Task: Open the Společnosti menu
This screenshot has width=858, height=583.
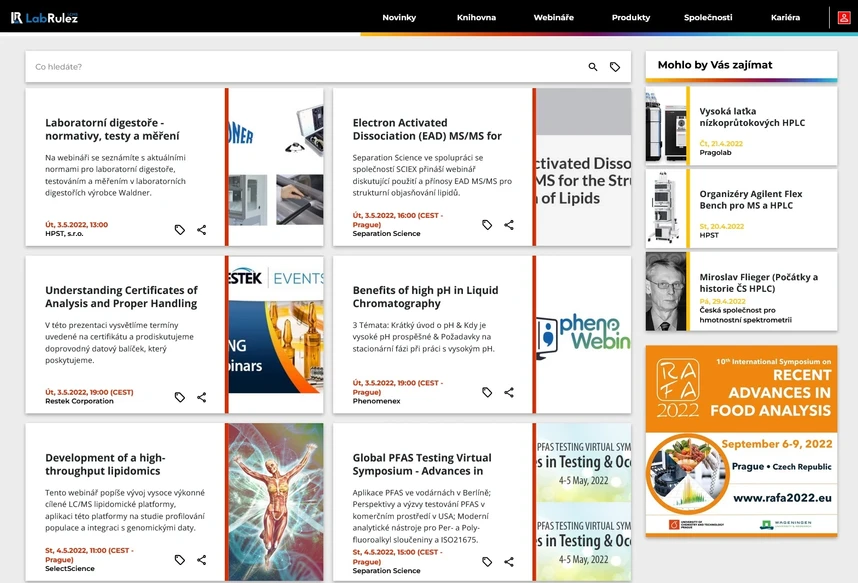Action: (x=708, y=18)
